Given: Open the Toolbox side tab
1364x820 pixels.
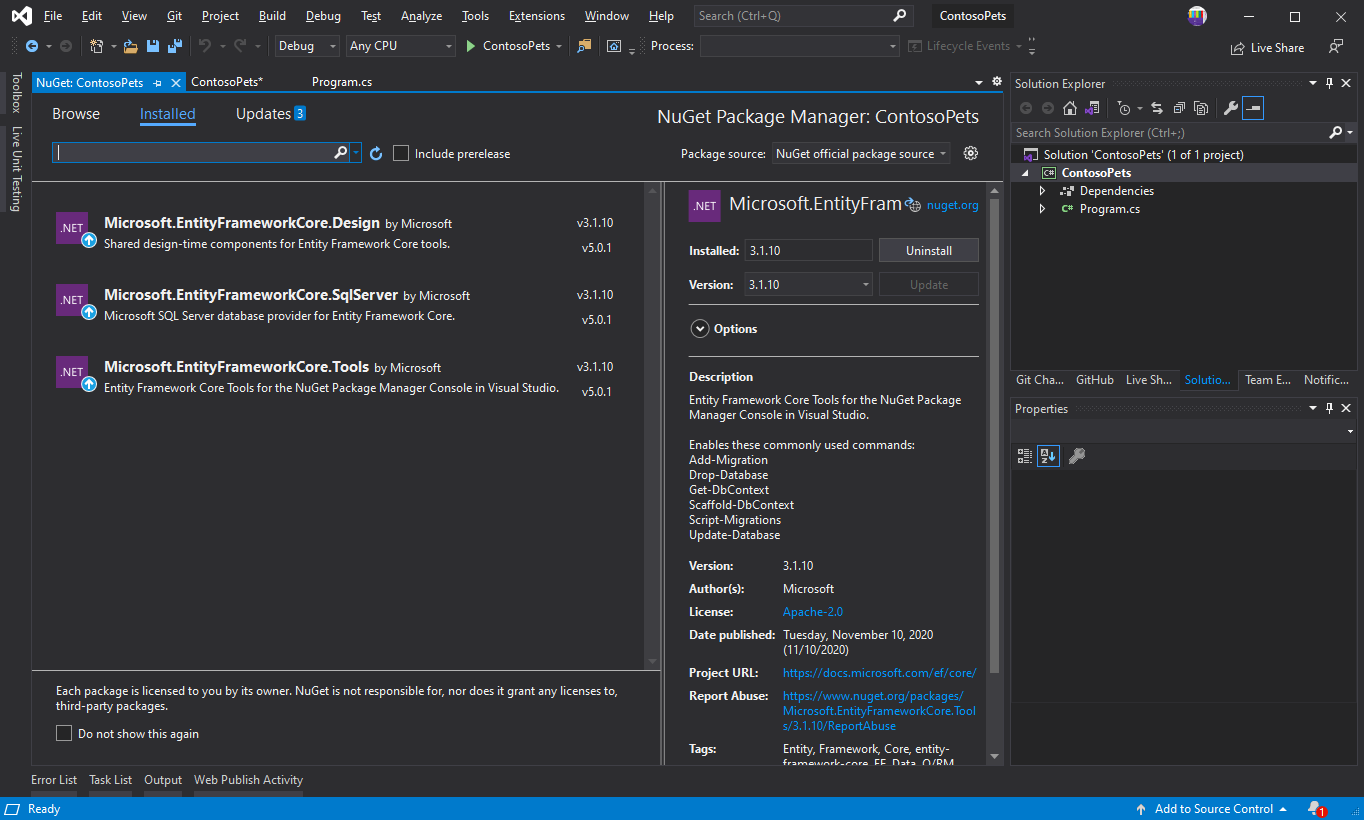Looking at the screenshot, I should click(x=16, y=93).
